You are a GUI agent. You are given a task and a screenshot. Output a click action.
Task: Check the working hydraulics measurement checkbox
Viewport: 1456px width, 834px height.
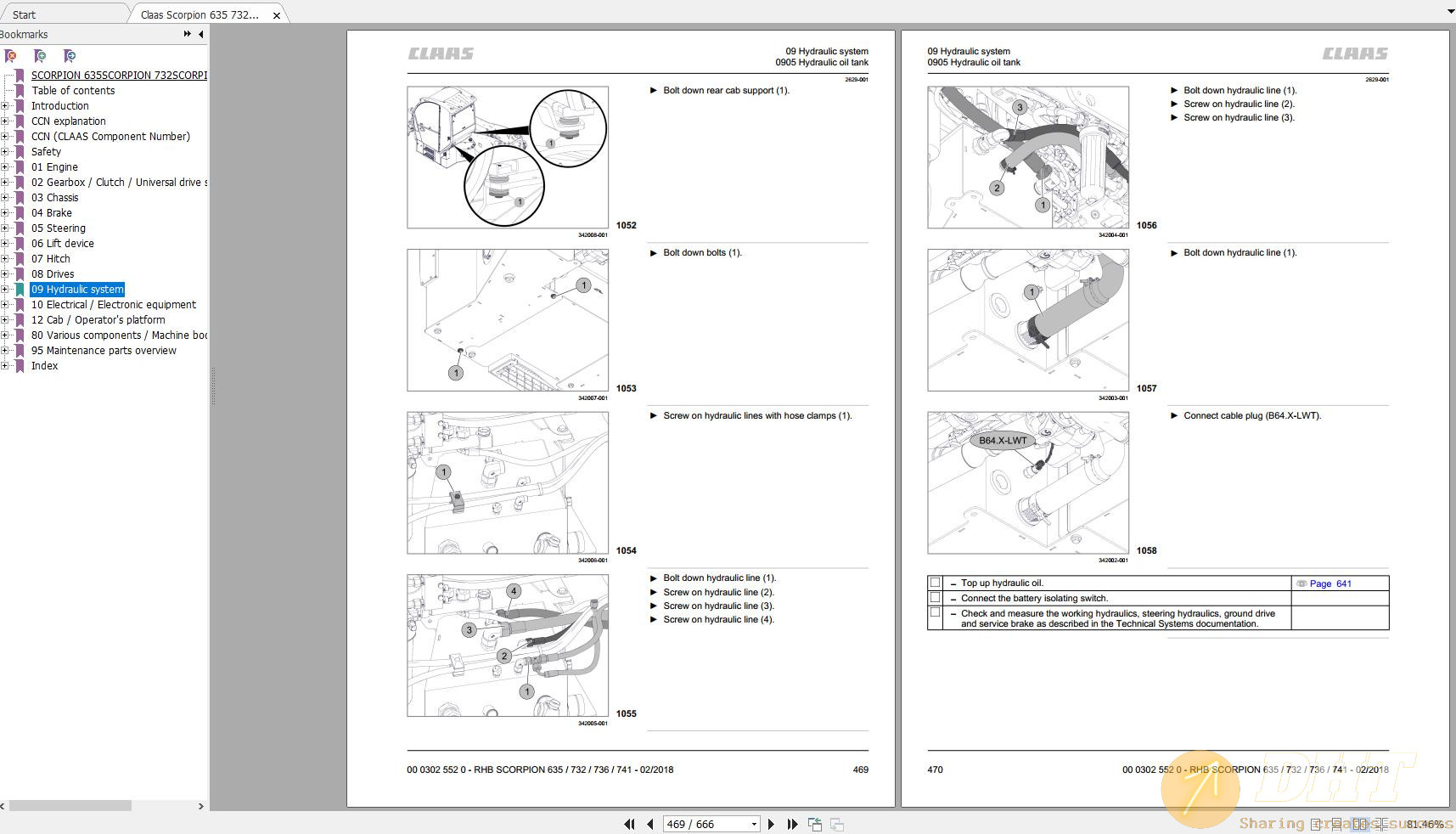935,612
